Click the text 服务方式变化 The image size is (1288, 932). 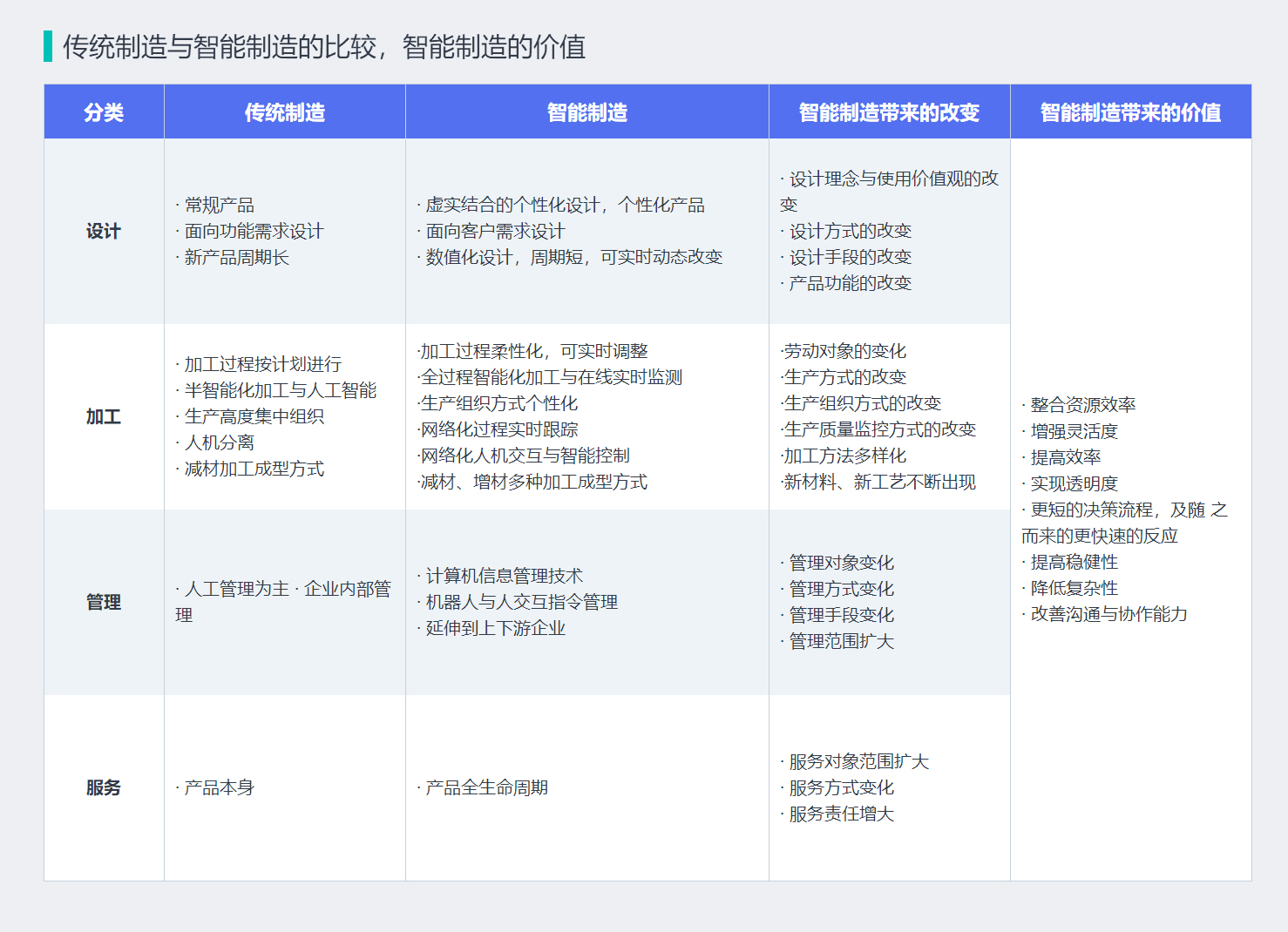tap(837, 788)
